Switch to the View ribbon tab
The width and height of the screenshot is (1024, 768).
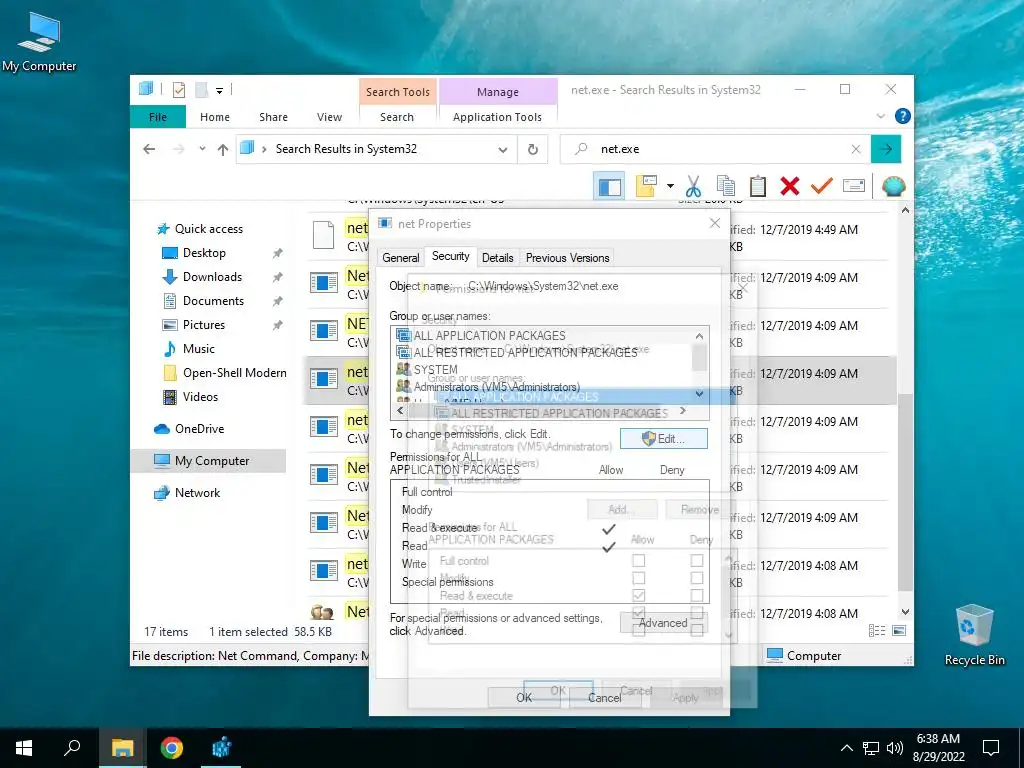329,117
